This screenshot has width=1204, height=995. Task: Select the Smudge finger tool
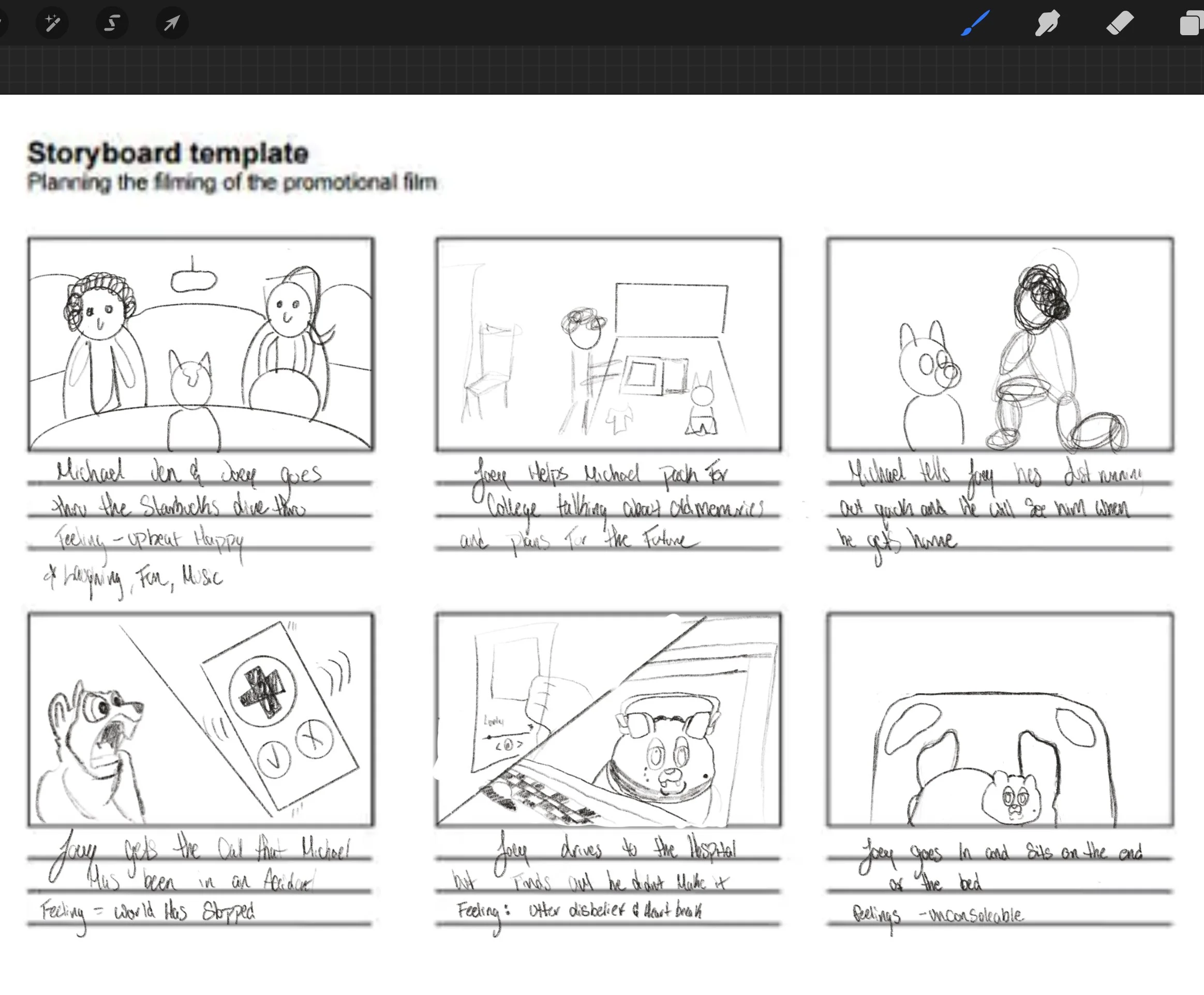point(1047,23)
